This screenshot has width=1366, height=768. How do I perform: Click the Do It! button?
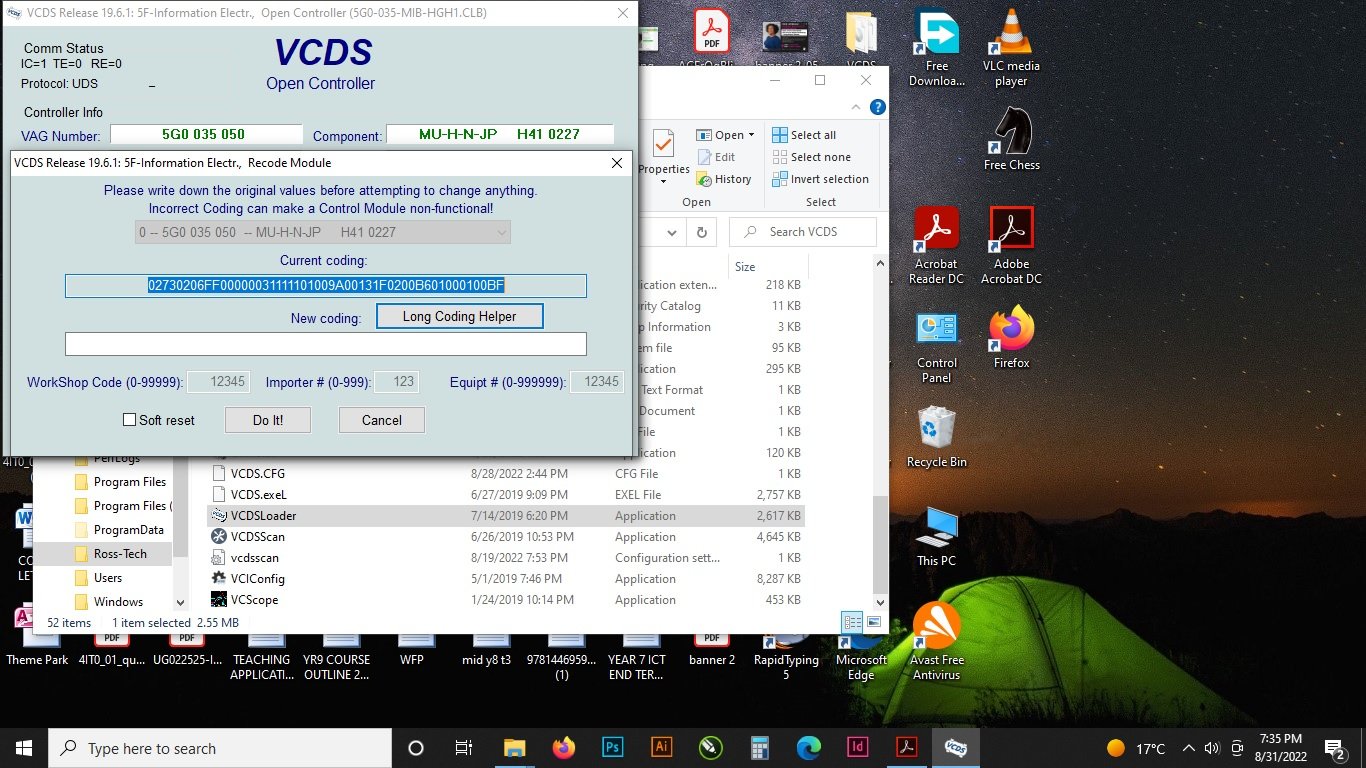(267, 420)
